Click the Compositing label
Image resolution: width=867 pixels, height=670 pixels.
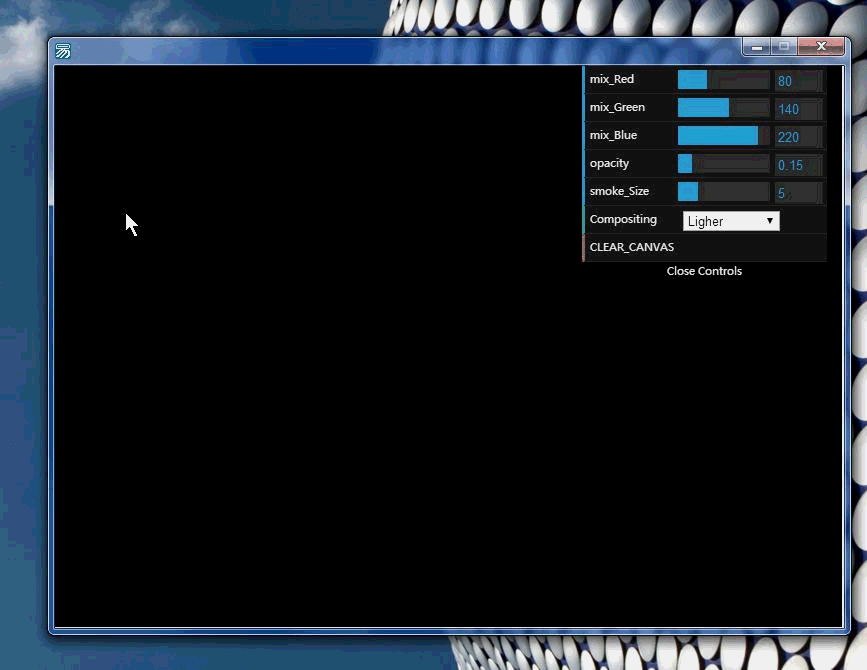[623, 219]
